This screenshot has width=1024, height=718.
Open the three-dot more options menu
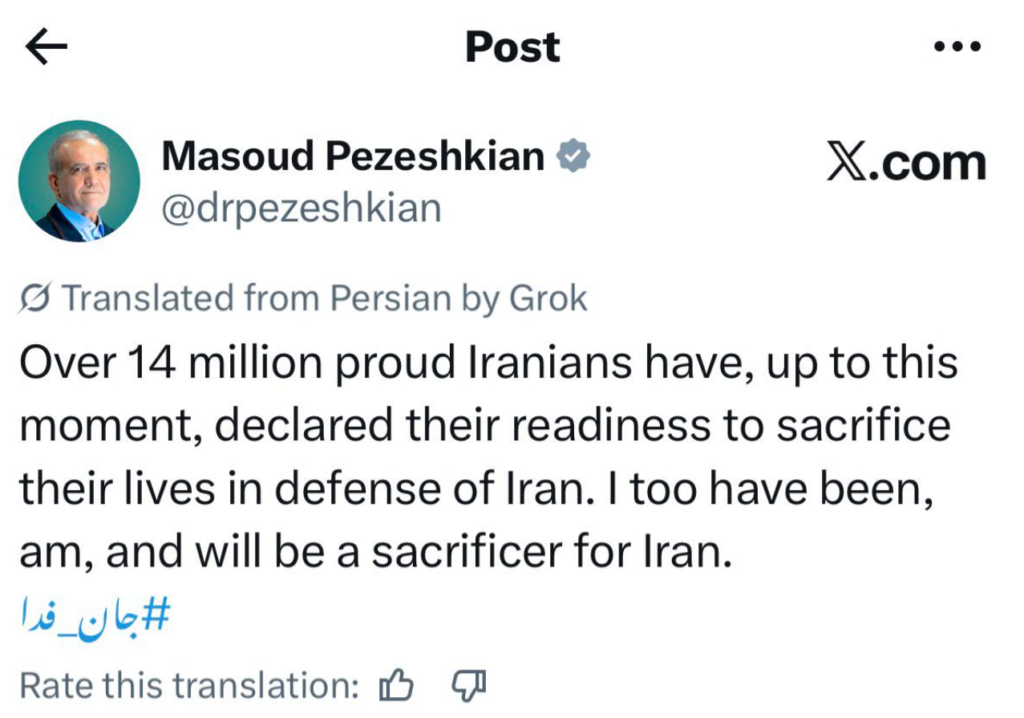tap(958, 47)
